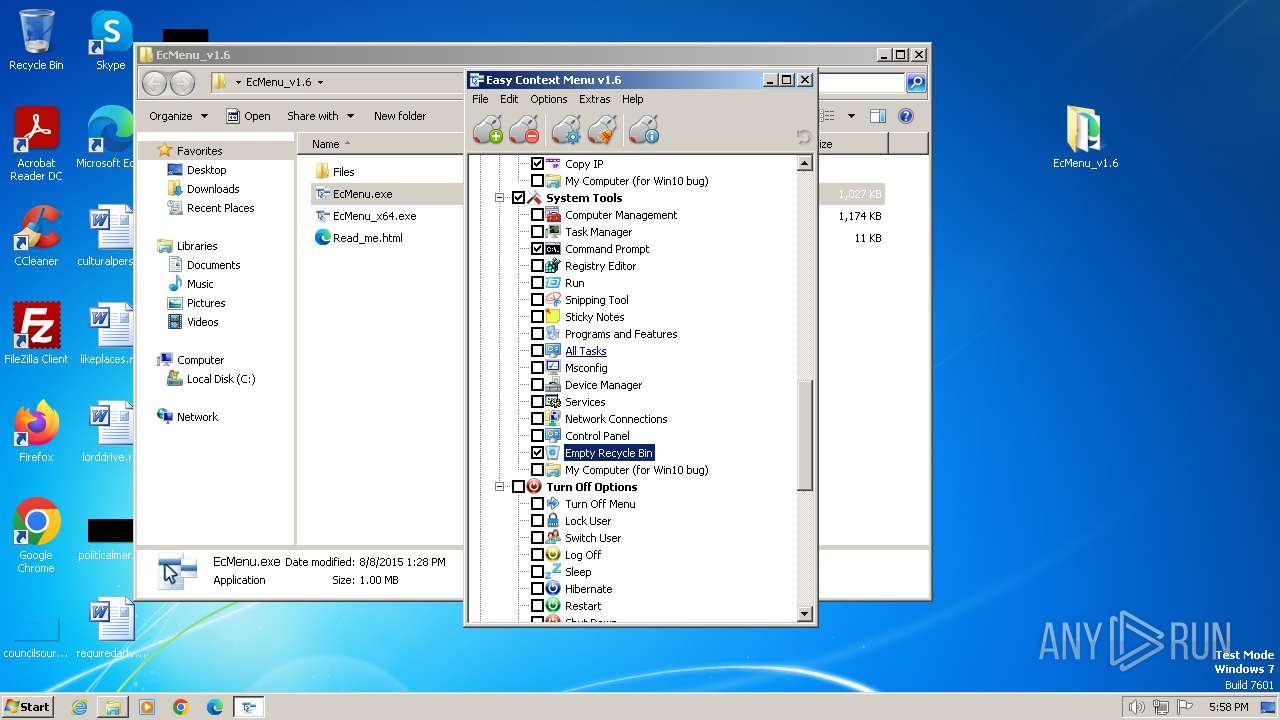The height and width of the screenshot is (720, 1280).
Task: Click the Windows Start button
Action: (28, 707)
